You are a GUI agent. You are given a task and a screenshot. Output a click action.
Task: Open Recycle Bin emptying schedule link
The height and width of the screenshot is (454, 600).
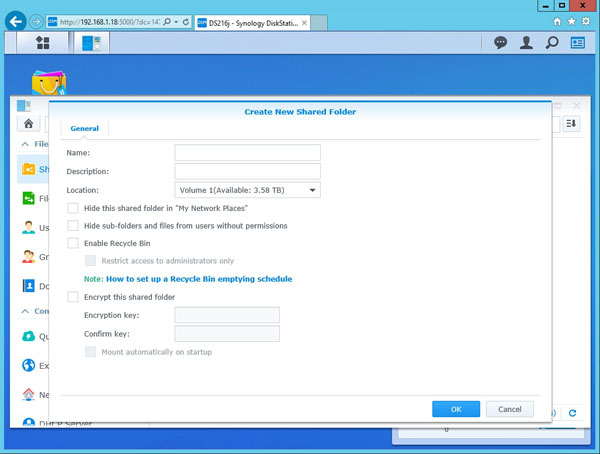click(199, 279)
